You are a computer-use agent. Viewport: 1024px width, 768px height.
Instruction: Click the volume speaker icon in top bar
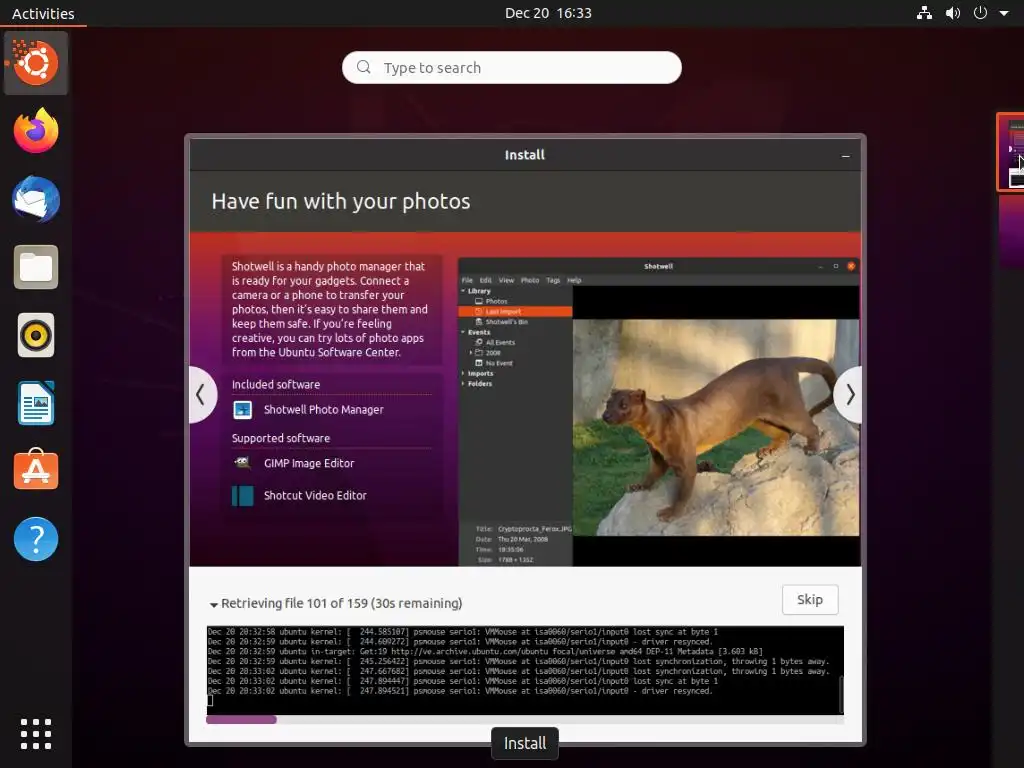(x=953, y=13)
